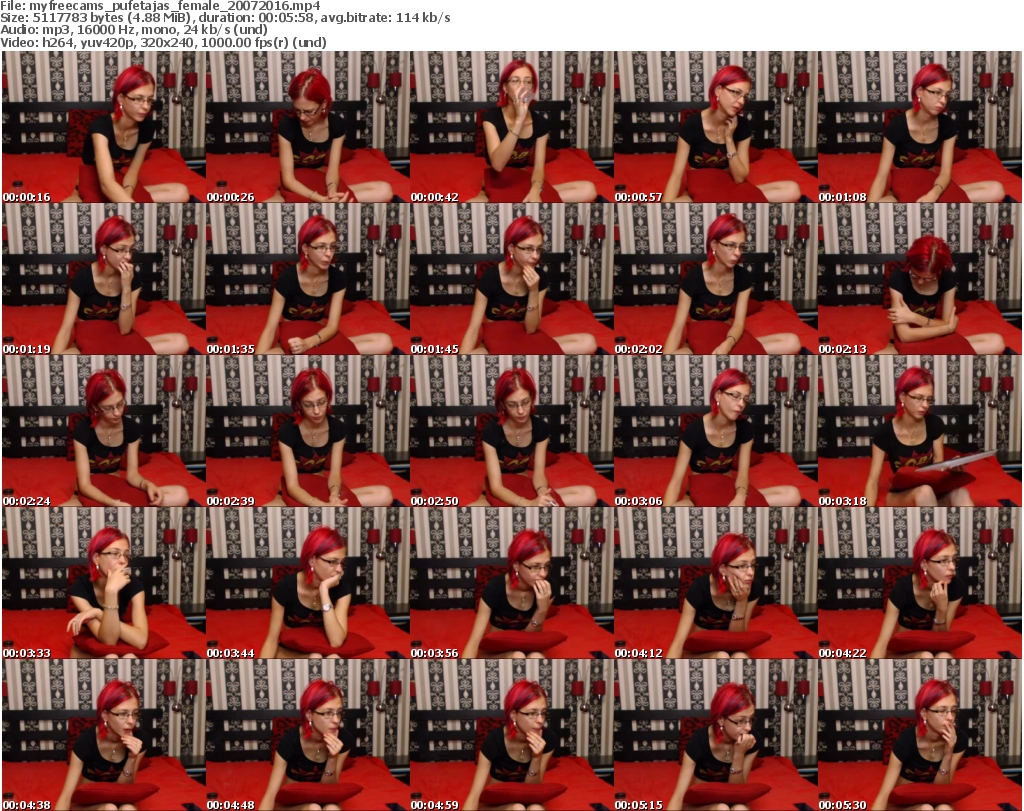Select the thumbnail at 00:05:30

pos(920,735)
